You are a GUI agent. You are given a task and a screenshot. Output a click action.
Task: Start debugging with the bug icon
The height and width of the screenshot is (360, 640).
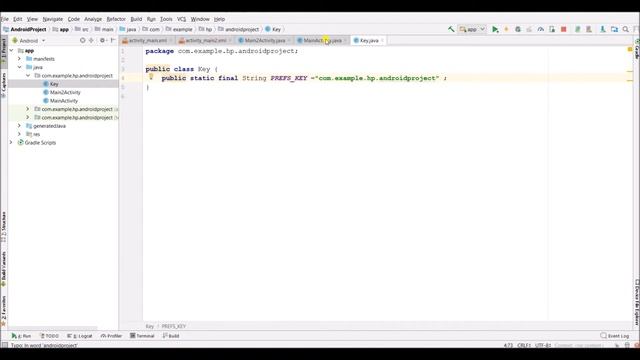[518, 29]
